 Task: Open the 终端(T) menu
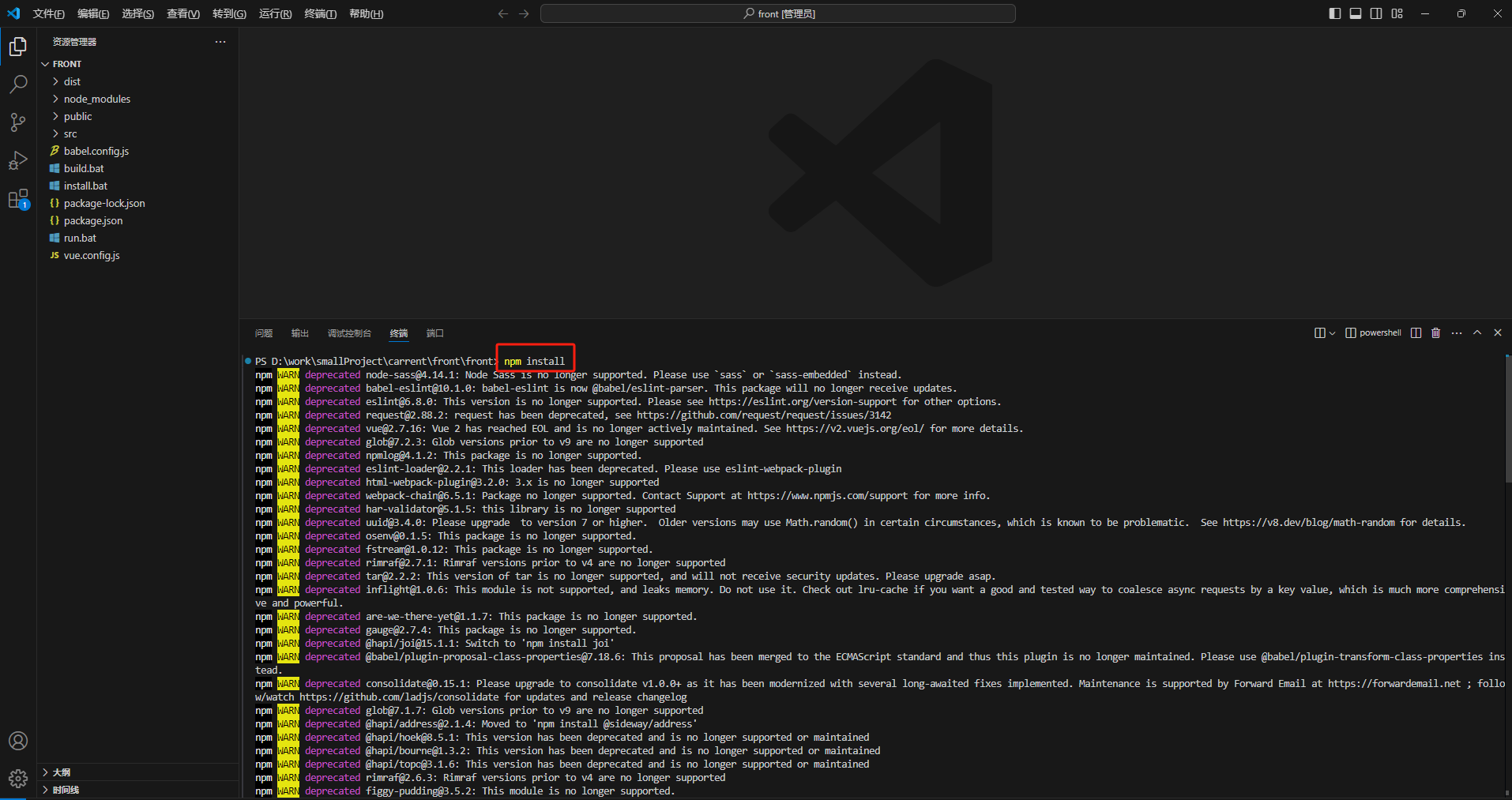pos(320,13)
